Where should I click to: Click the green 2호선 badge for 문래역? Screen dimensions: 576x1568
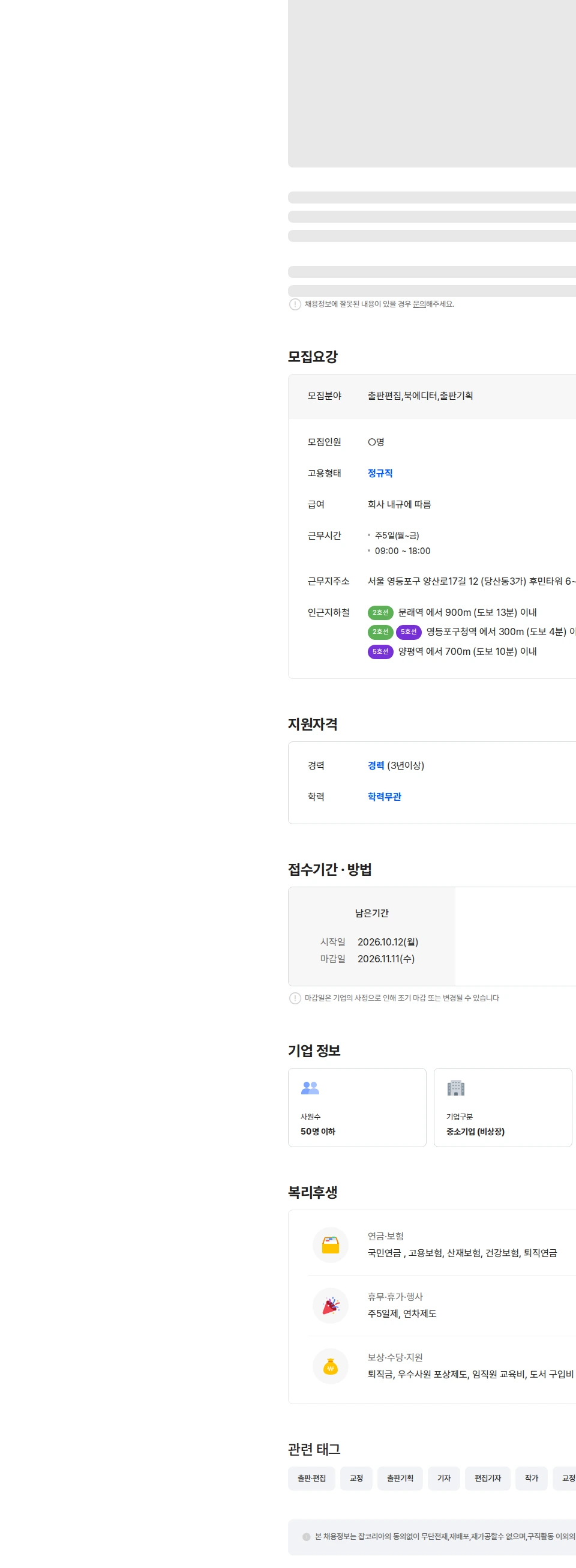coord(380,612)
